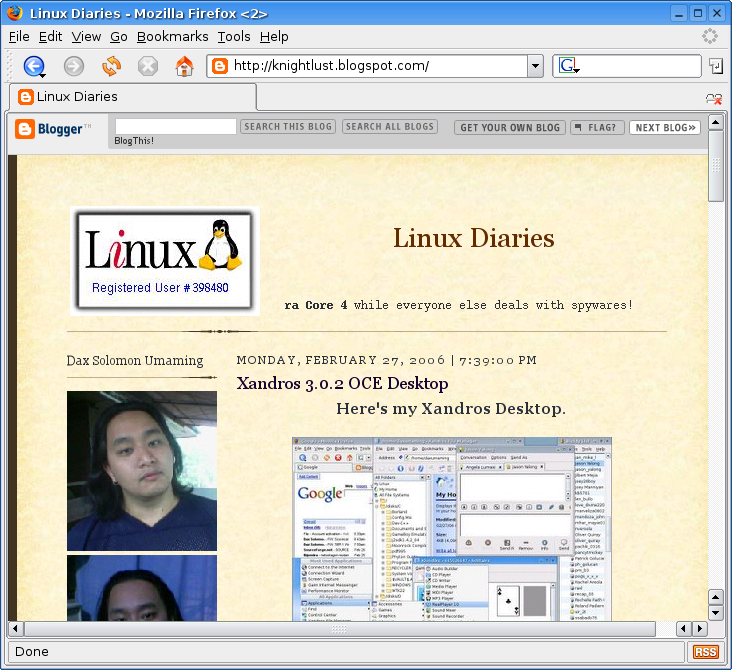Viewport: 732px width, 670px height.
Task: Click the Go button beside the search box
Action: 715,66
